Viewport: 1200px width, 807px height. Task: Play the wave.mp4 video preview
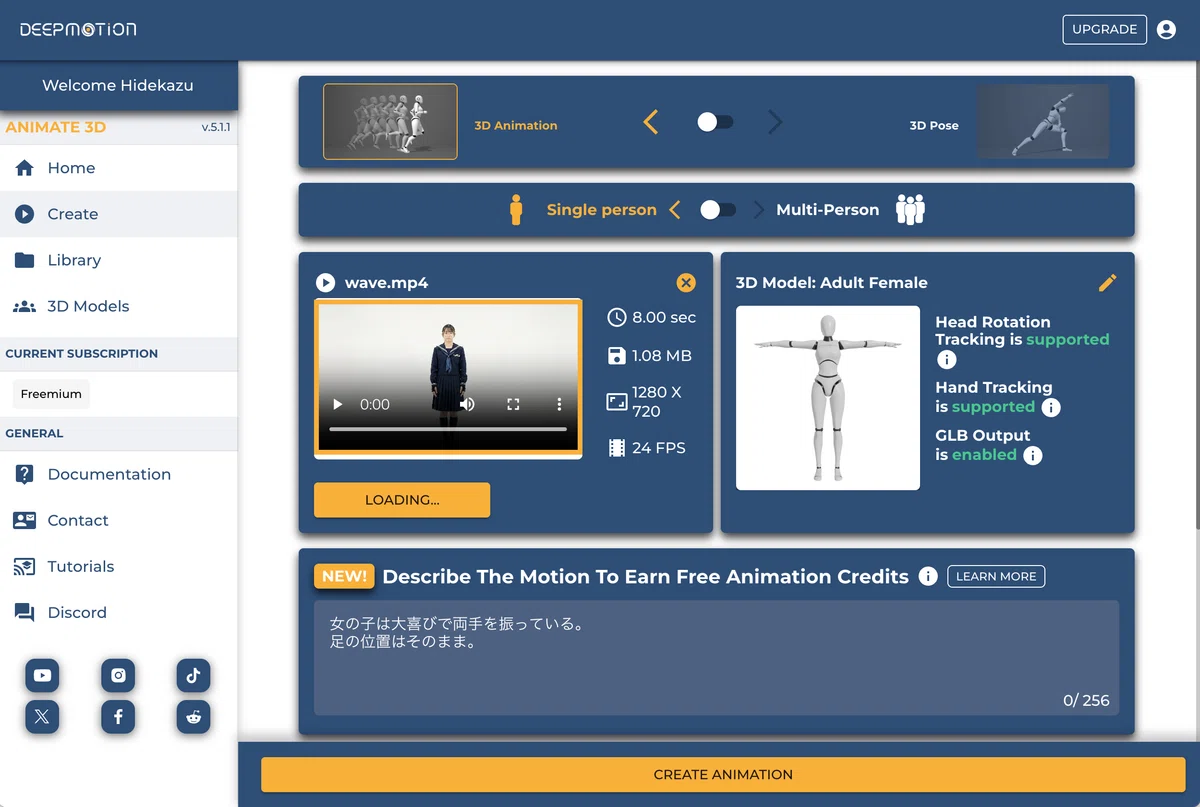click(x=338, y=405)
